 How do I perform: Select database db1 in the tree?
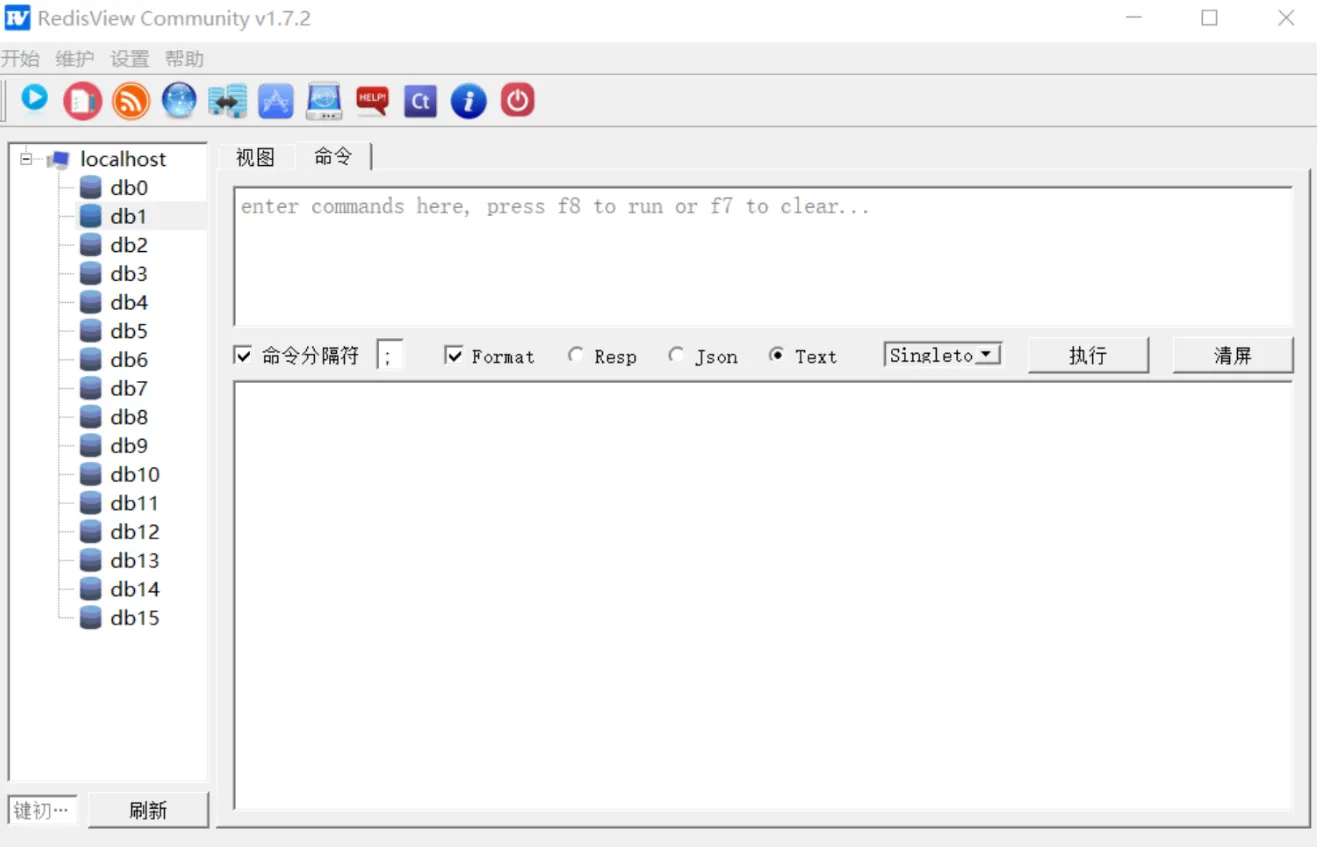(129, 216)
